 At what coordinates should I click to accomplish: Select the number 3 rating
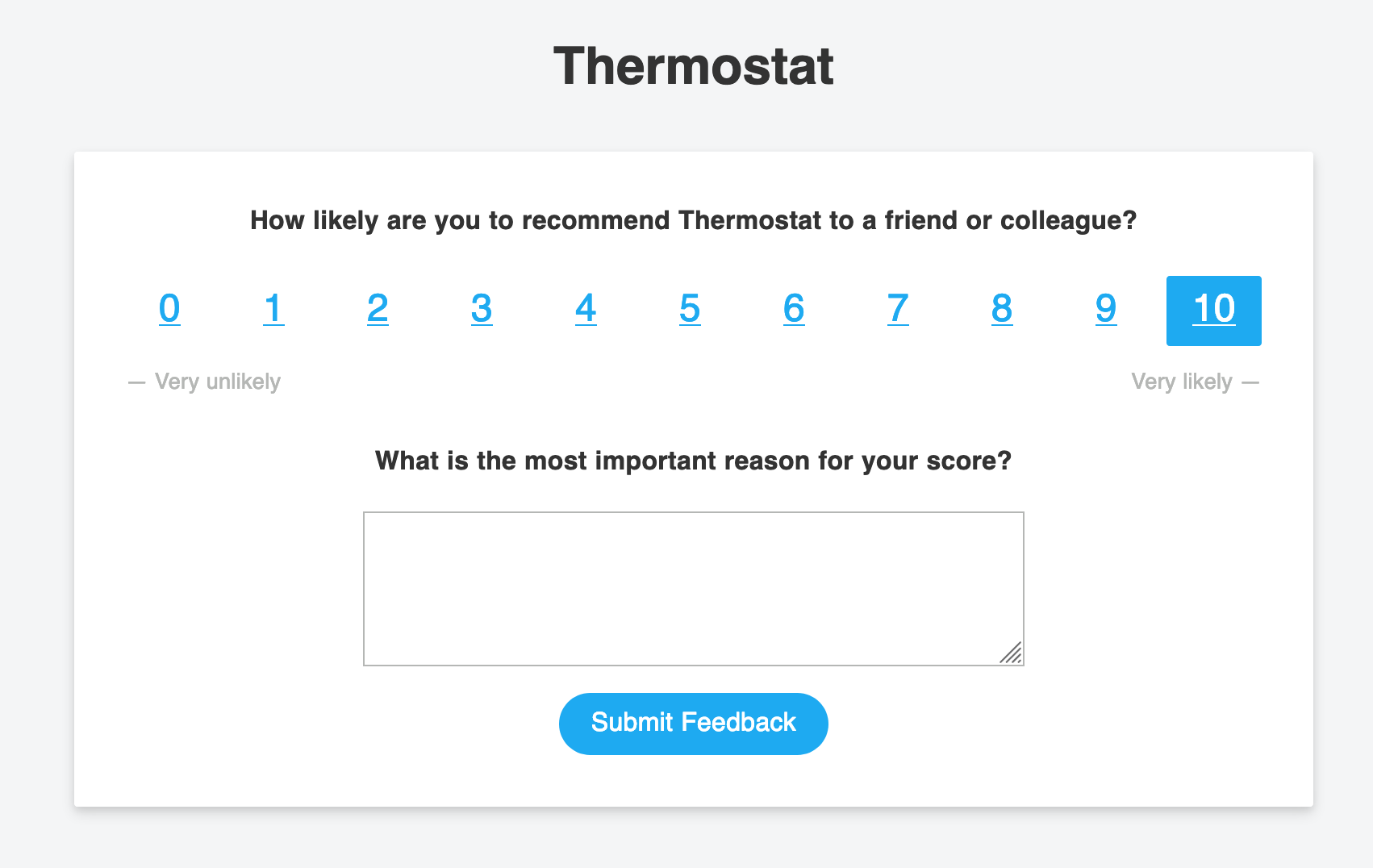482,310
